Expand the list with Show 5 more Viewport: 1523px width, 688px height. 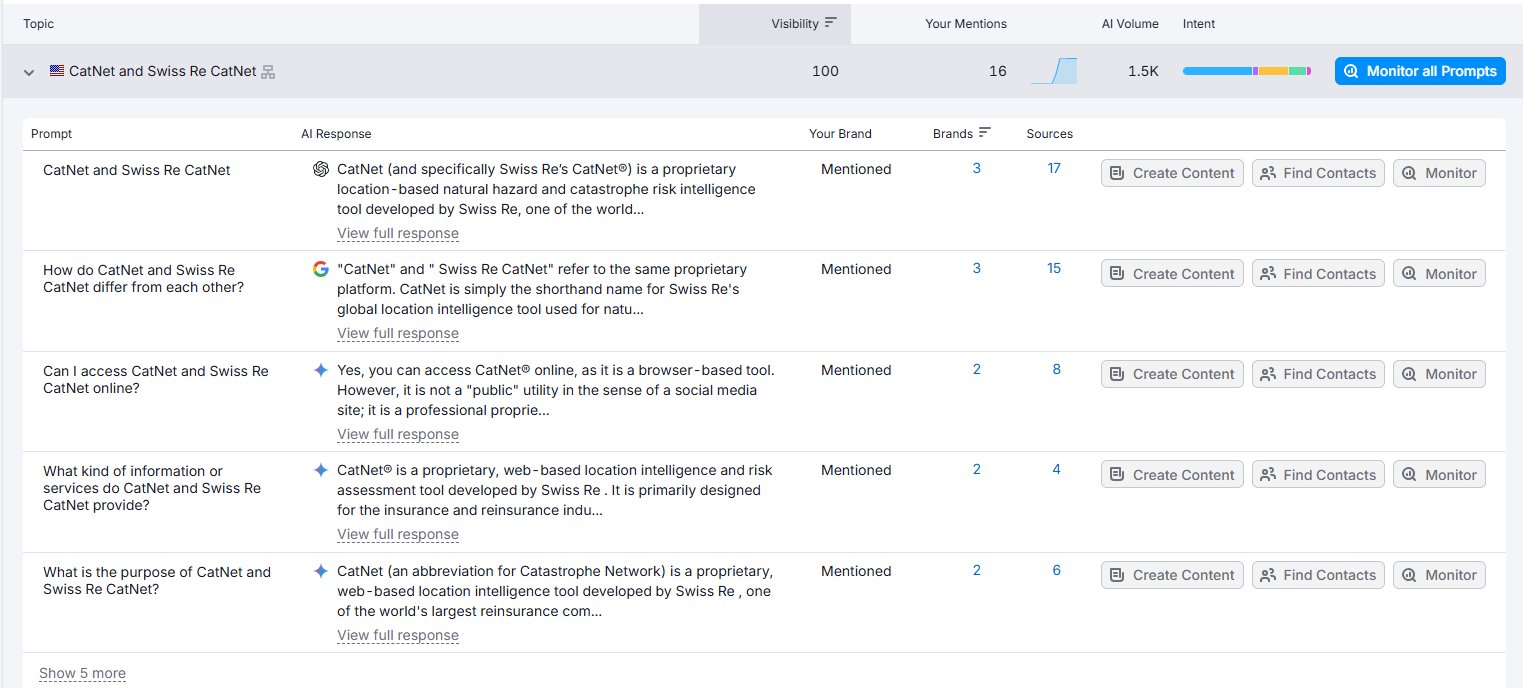[82, 673]
